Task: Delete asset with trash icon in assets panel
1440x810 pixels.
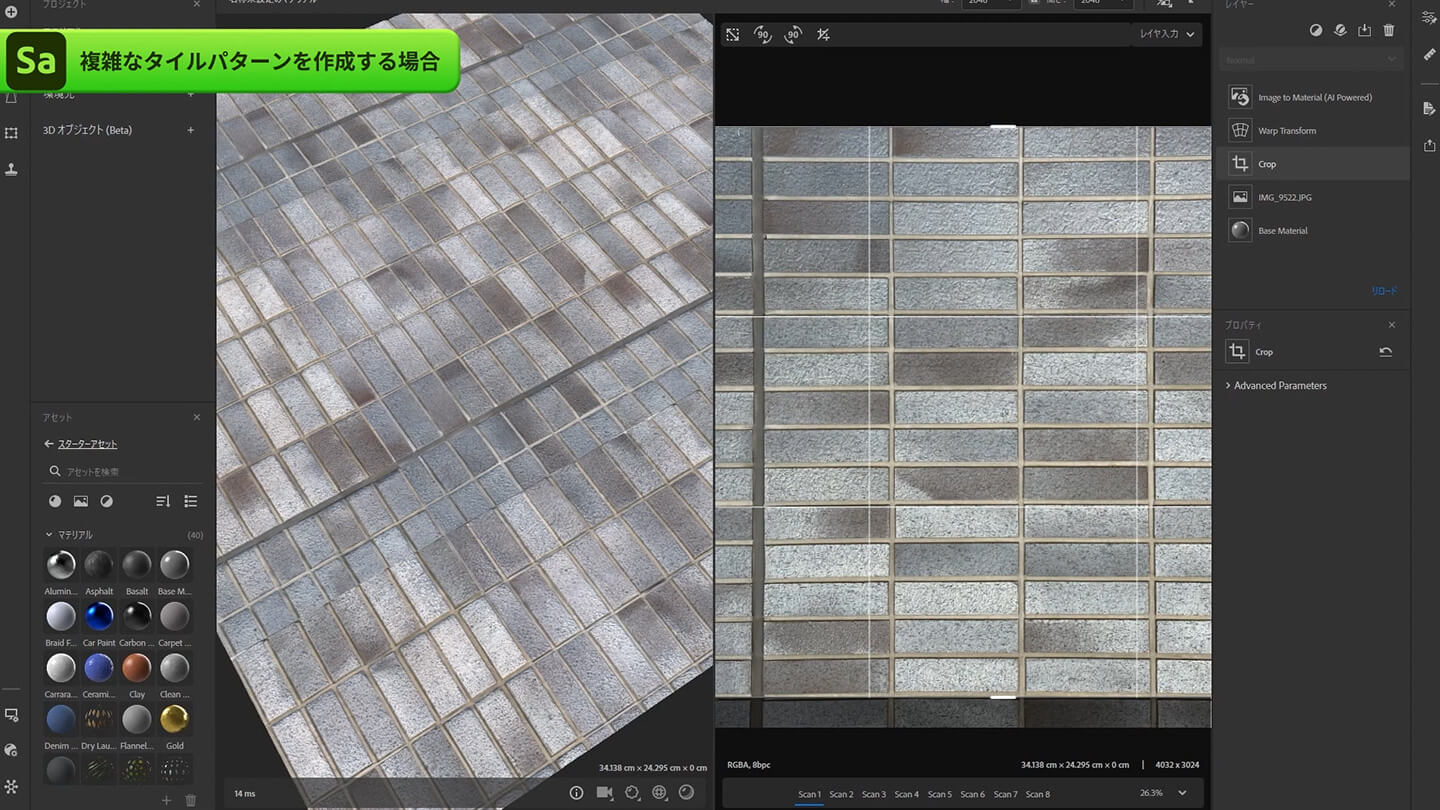Action: (191, 801)
